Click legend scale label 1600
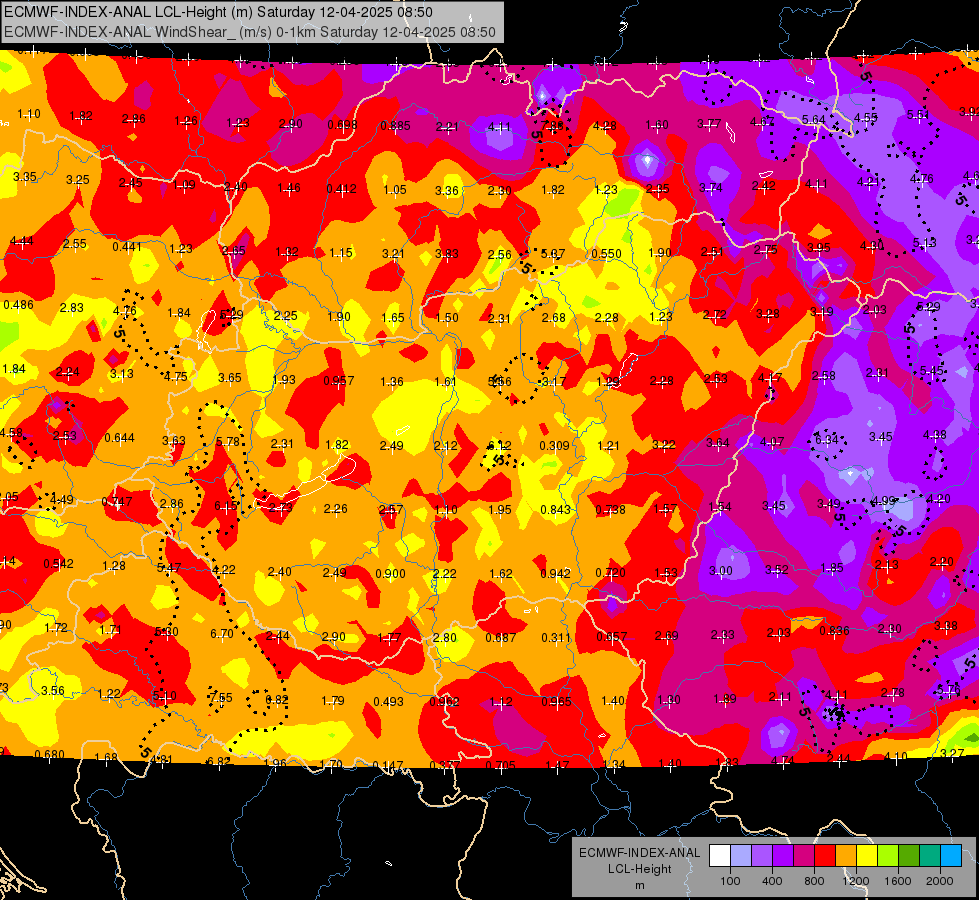The image size is (979, 900). tap(898, 881)
